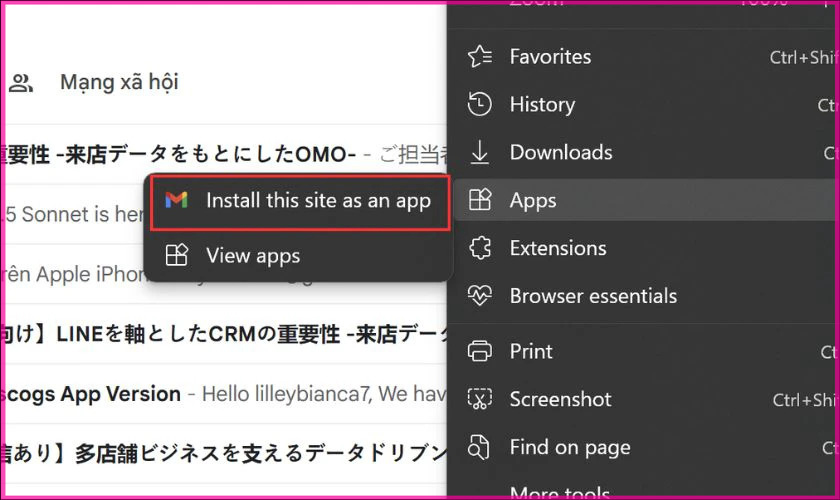Open the email about Sonnet
The height and width of the screenshot is (500, 840).
pyautogui.click(x=75, y=214)
